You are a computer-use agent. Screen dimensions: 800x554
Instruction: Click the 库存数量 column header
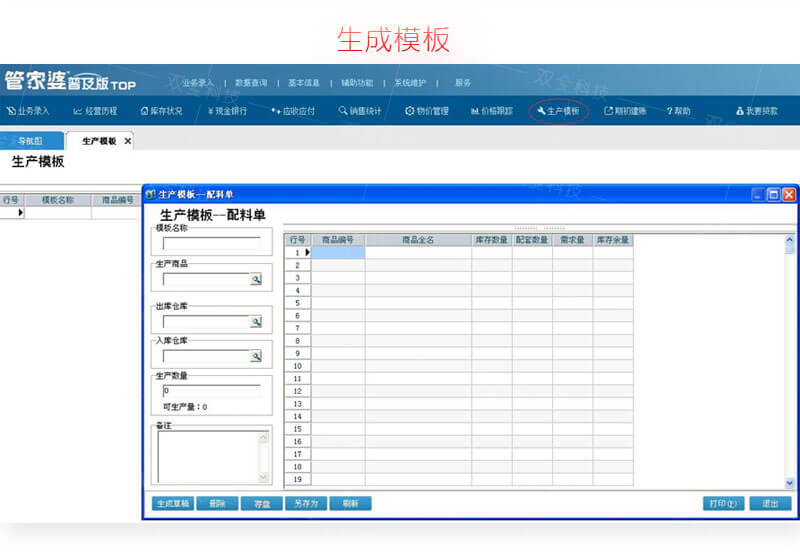492,240
